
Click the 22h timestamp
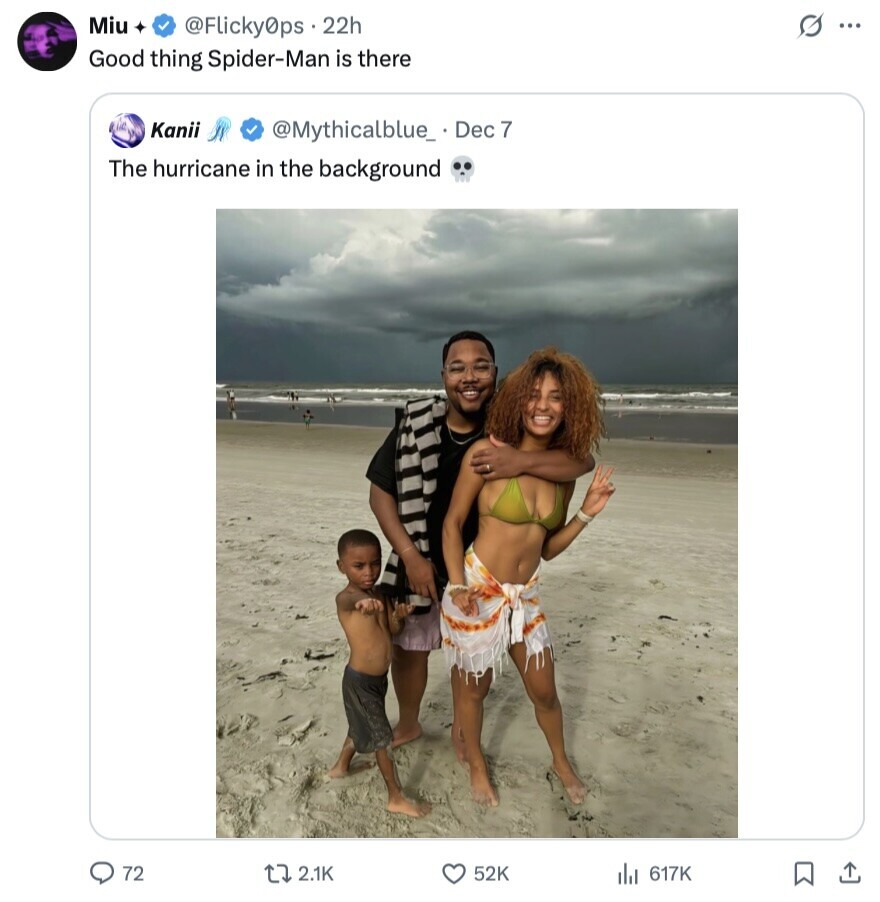point(342,25)
